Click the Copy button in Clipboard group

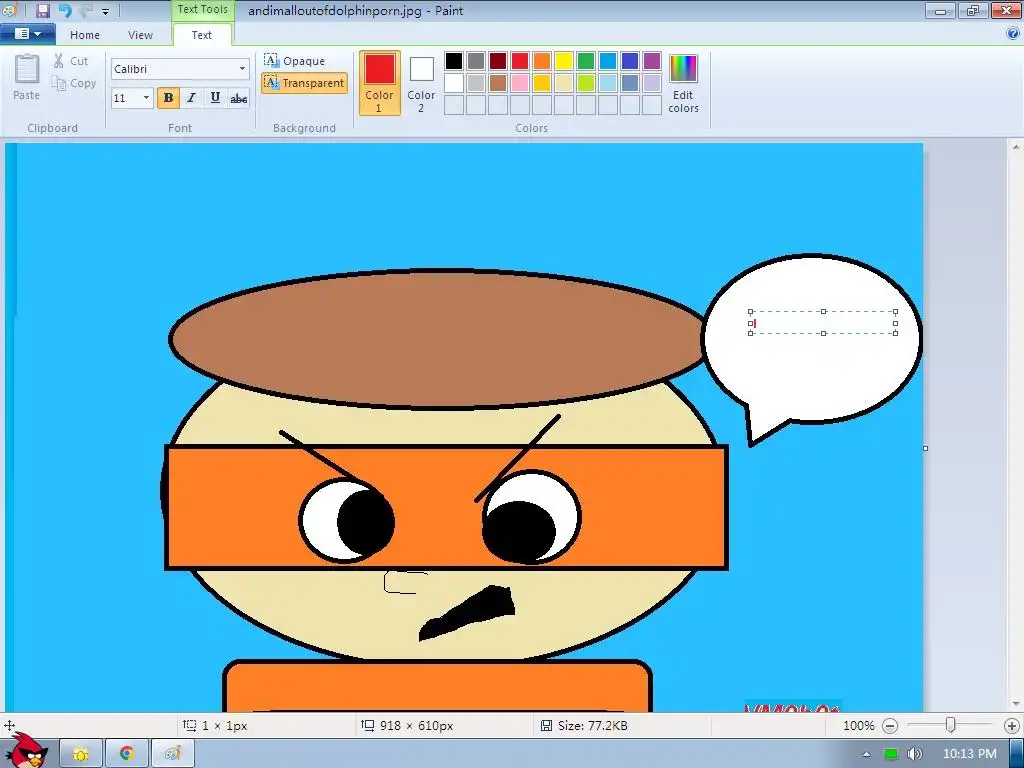coord(74,83)
